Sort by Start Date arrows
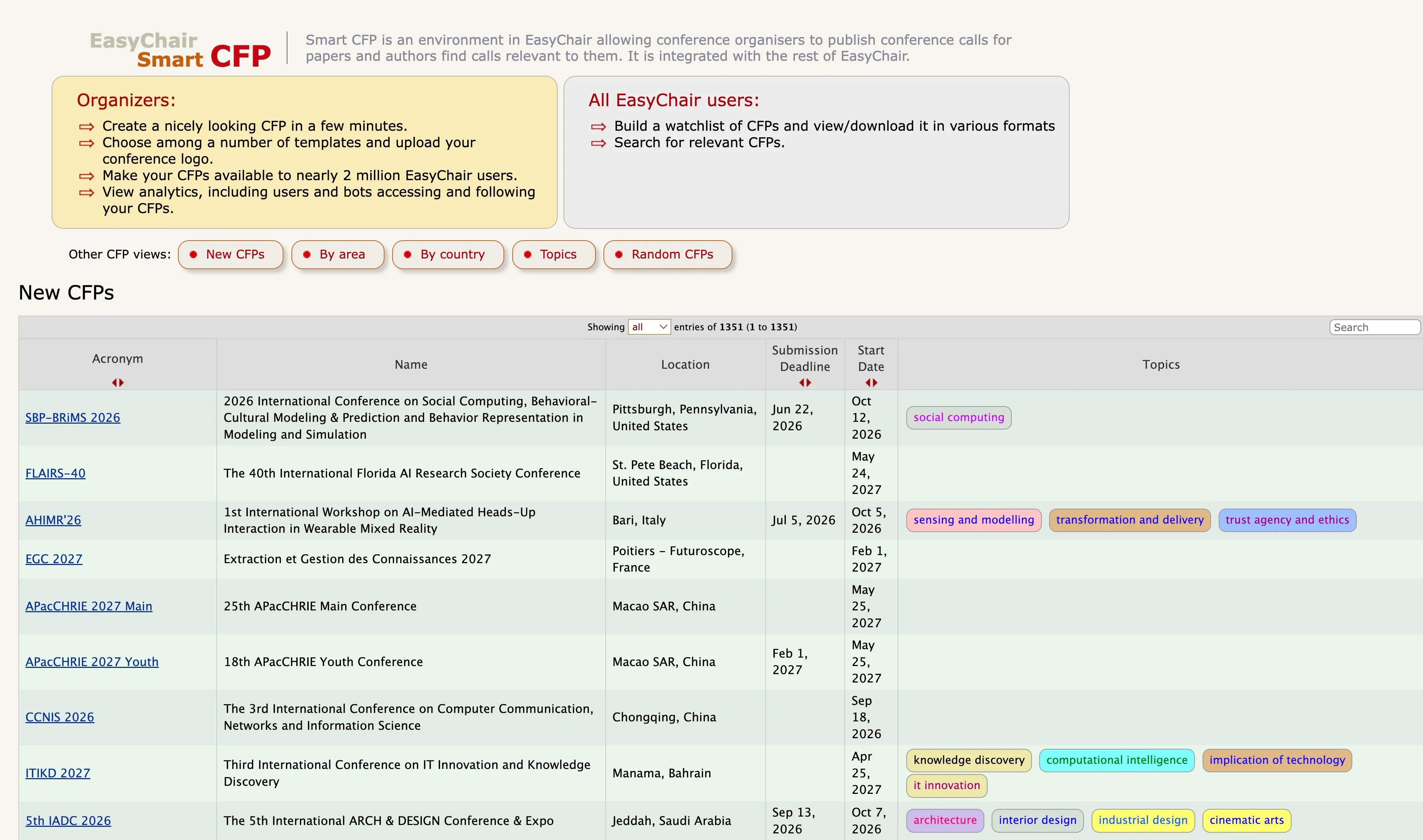The height and width of the screenshot is (840, 1423). (871, 383)
